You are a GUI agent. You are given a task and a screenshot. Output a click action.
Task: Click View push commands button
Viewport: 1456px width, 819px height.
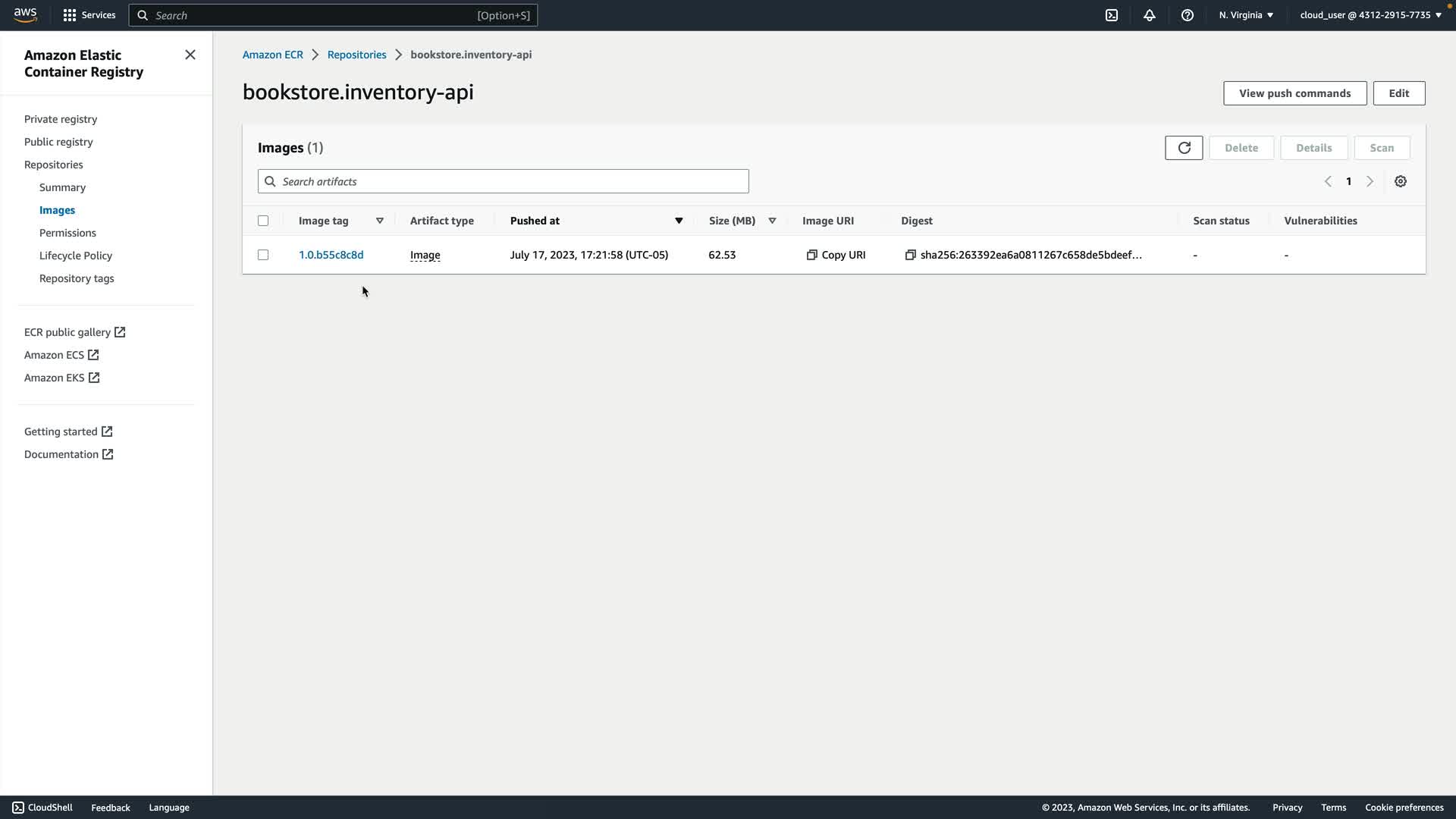tap(1294, 93)
